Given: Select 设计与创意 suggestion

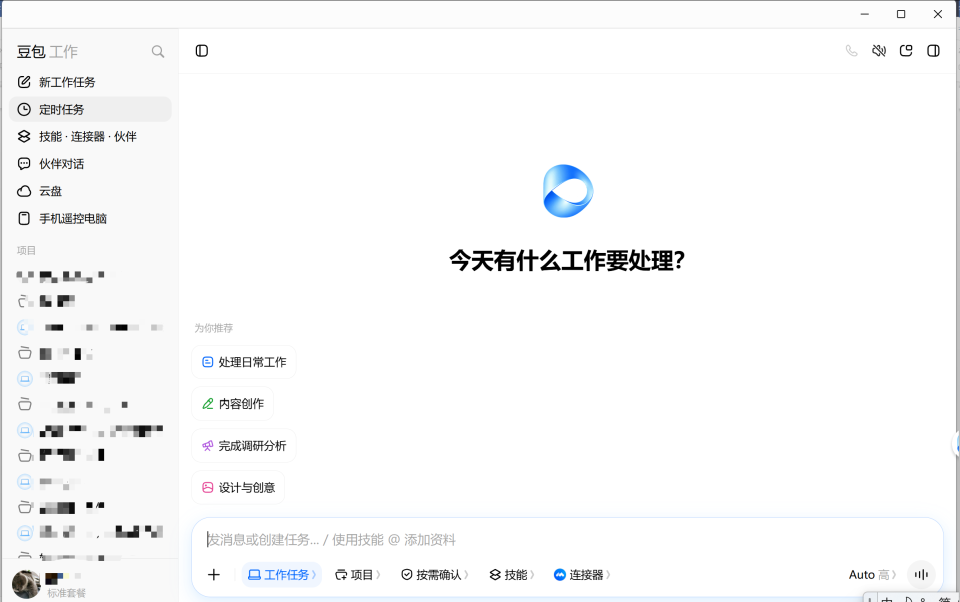Looking at the screenshot, I should click(x=238, y=487).
